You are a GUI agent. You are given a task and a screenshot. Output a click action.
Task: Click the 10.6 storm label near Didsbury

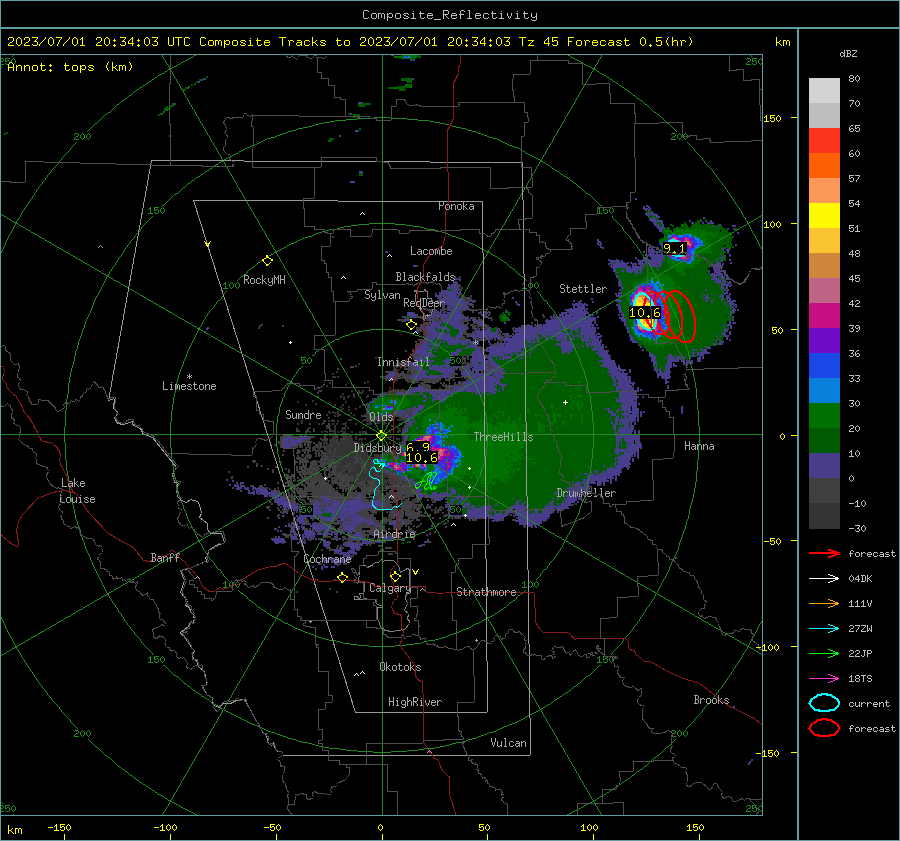(422, 458)
